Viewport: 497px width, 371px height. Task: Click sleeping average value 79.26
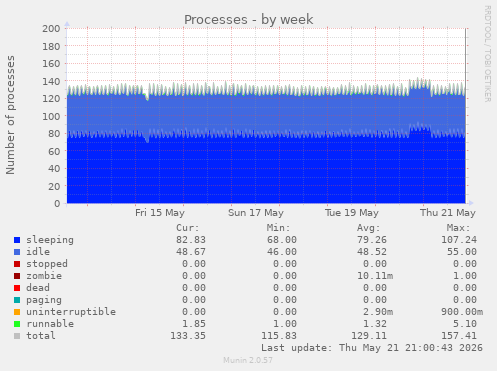pos(372,240)
